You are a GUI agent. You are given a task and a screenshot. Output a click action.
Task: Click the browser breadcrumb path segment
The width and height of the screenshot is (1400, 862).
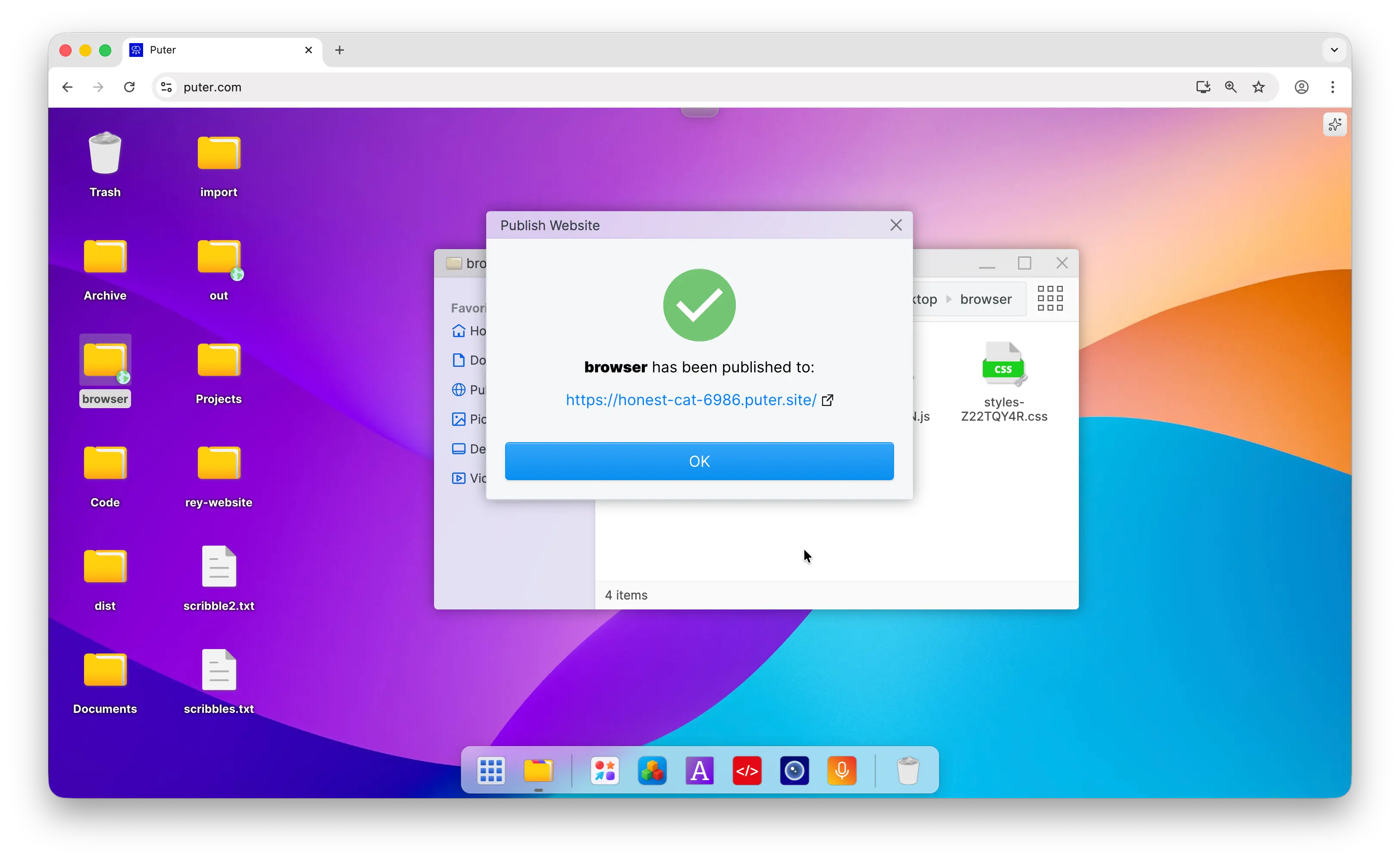[986, 299]
